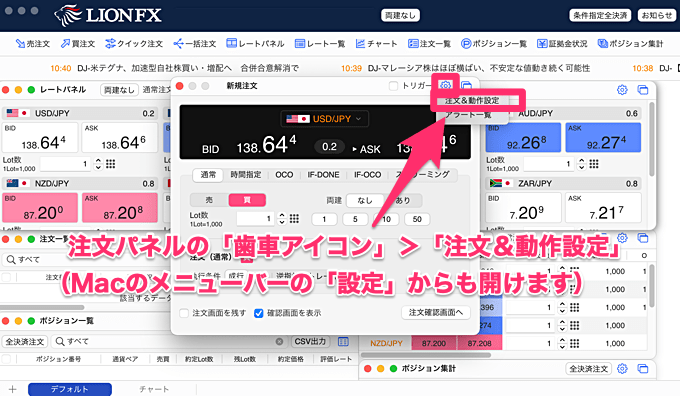Screen dimensions: 680x396
Task: Open 一括注文 batch order
Action: (x=194, y=44)
